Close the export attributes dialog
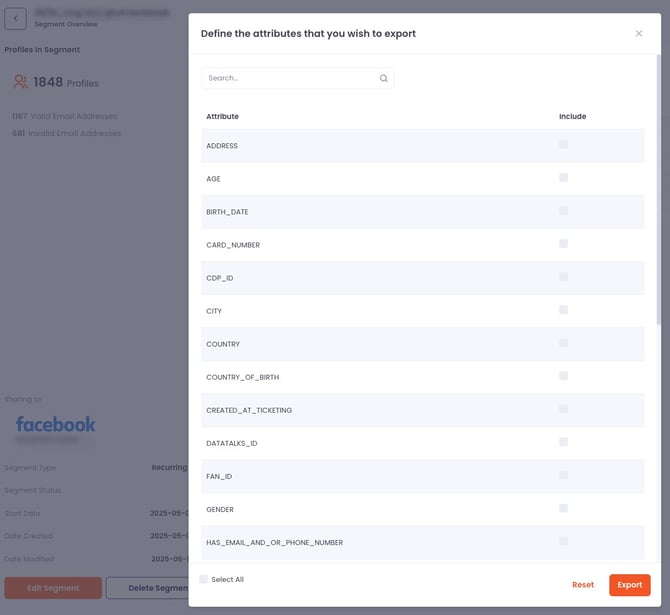The image size is (670, 615). tap(639, 33)
